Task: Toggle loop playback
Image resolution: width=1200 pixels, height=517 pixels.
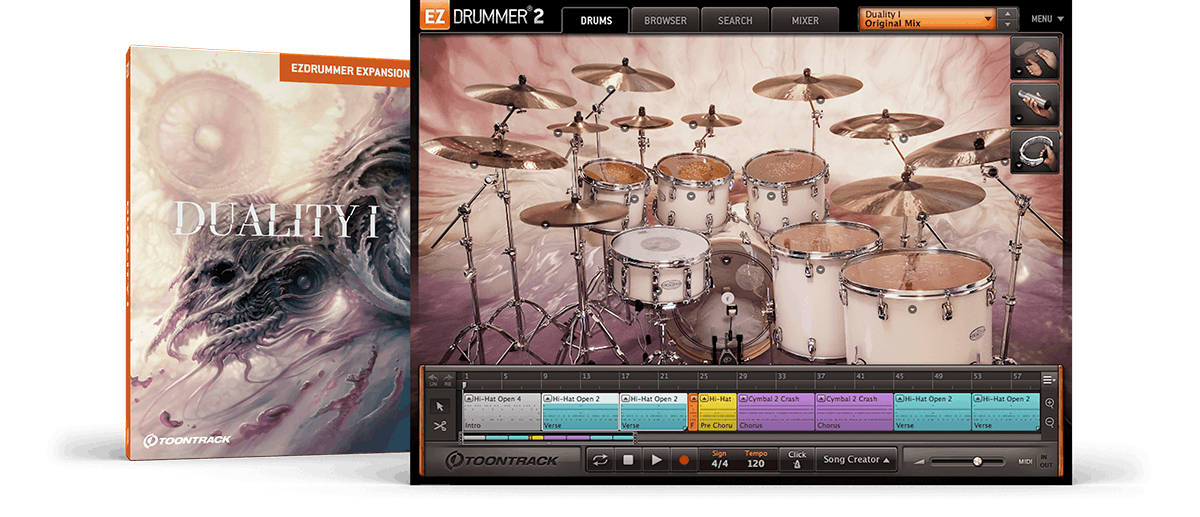Action: 600,460
